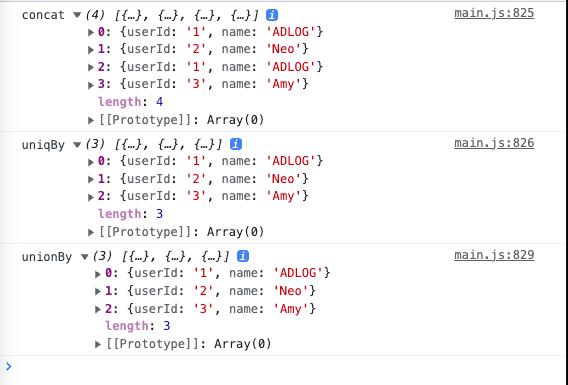Collapse the uniqBy array disclosure triangle
568x385 pixels.
[77, 145]
